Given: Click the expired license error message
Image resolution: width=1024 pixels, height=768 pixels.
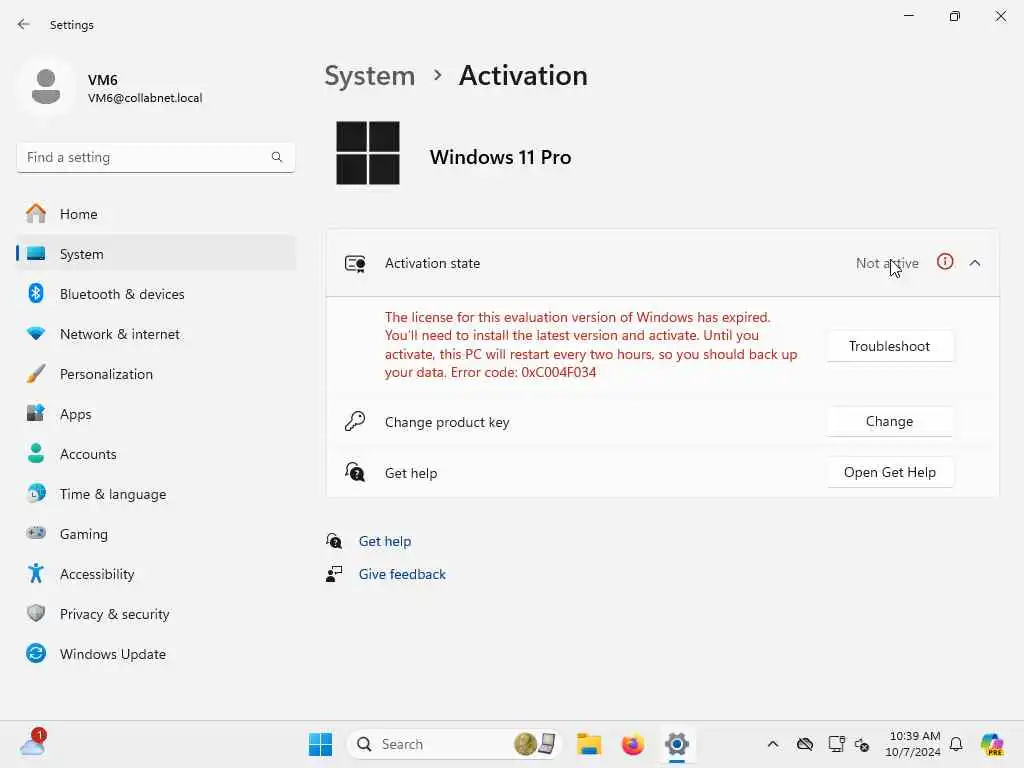Looking at the screenshot, I should coord(591,345).
